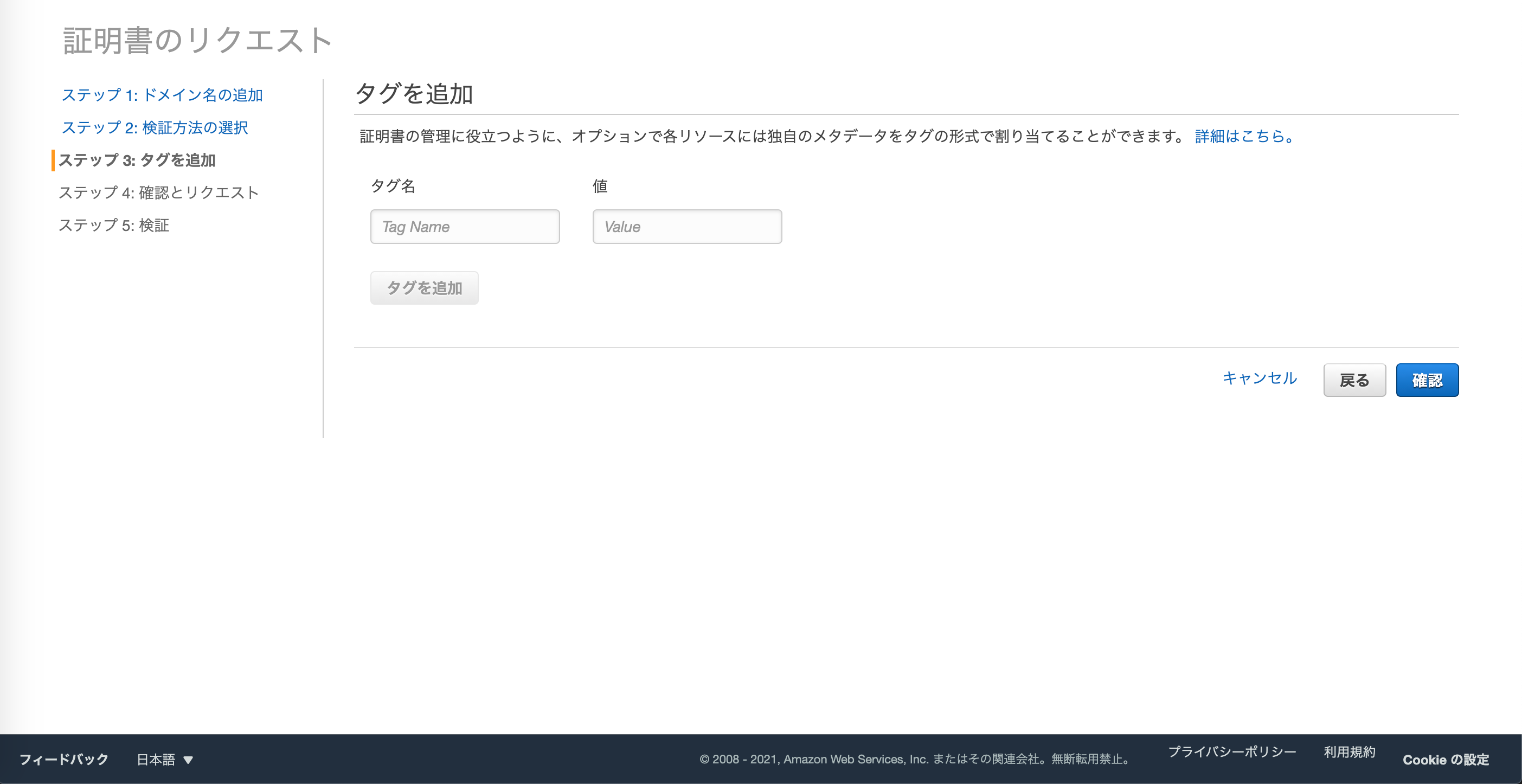This screenshot has height=784, width=1522.
Task: Open Cookie の設定 in footer
Action: (x=1445, y=760)
